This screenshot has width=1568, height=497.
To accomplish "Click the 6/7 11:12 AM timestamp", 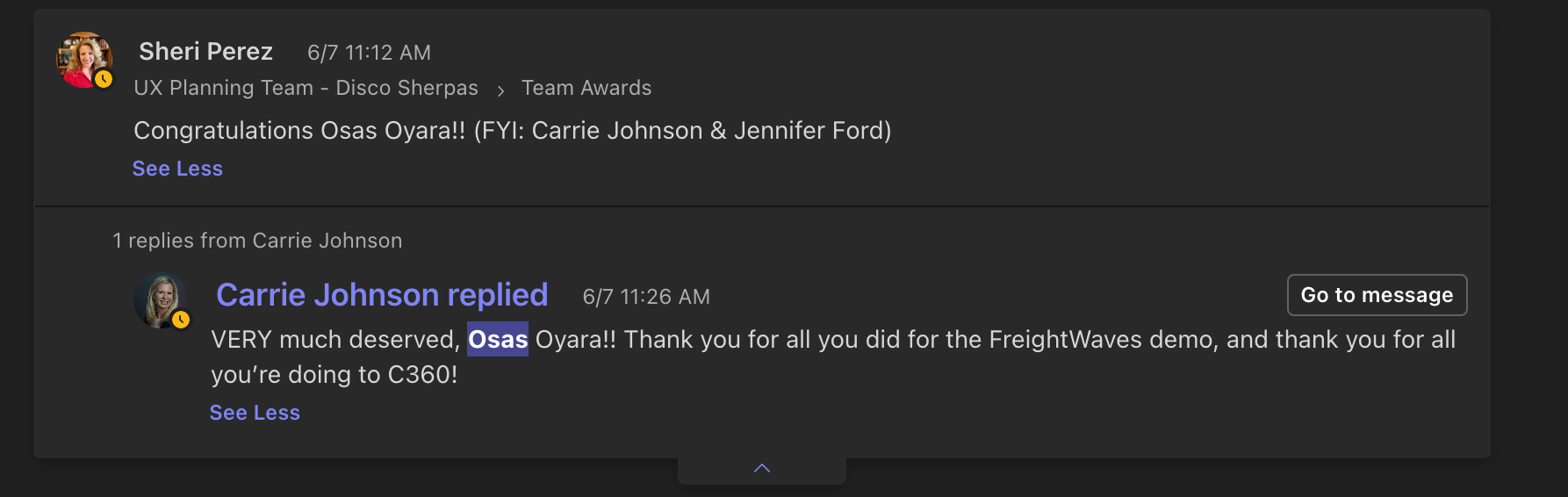I will coord(369,53).
